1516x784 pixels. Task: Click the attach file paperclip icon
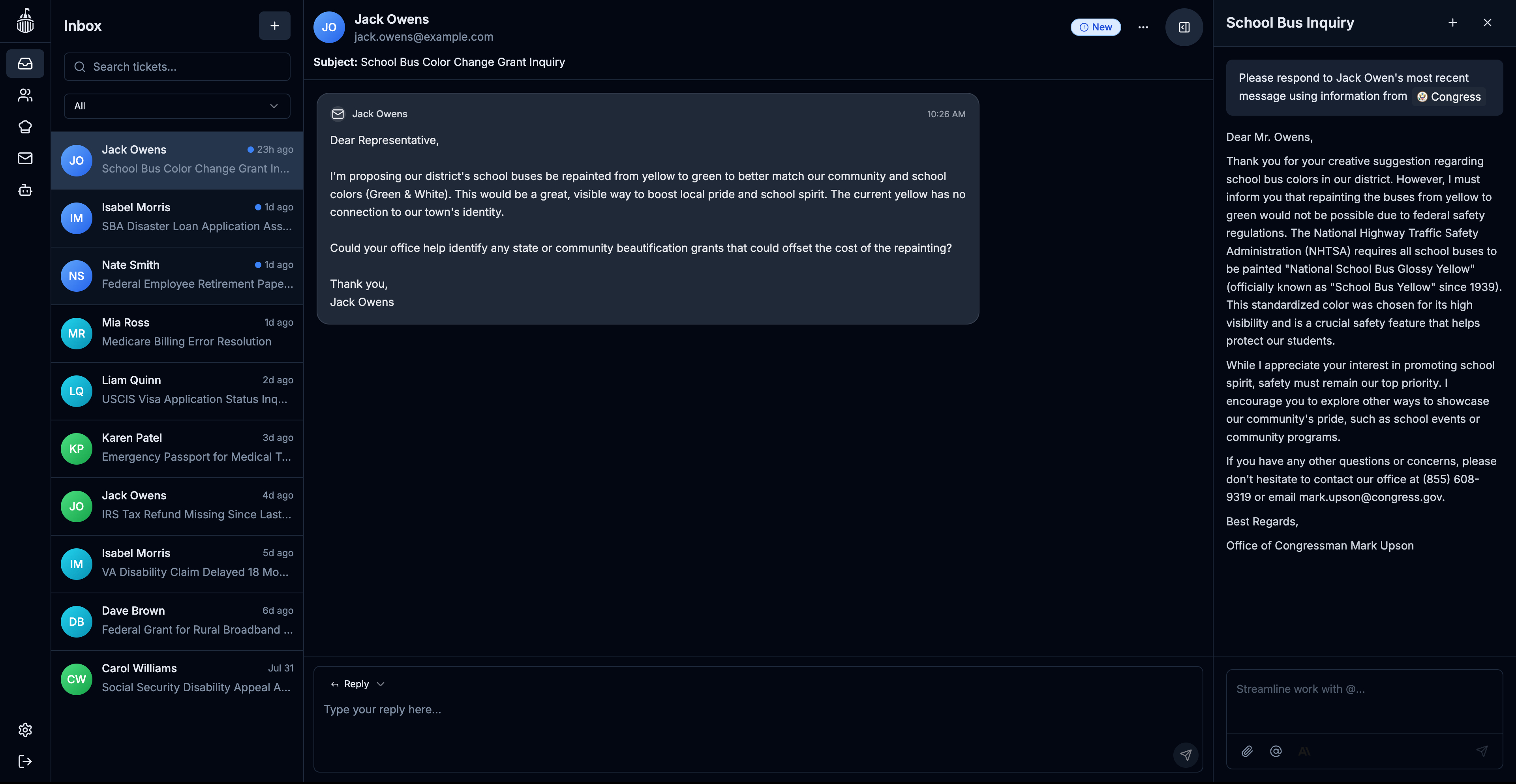point(1247,751)
